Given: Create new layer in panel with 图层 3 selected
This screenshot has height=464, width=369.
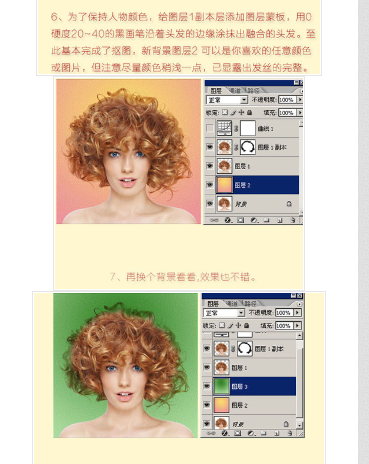Looking at the screenshot, I should point(277,433).
